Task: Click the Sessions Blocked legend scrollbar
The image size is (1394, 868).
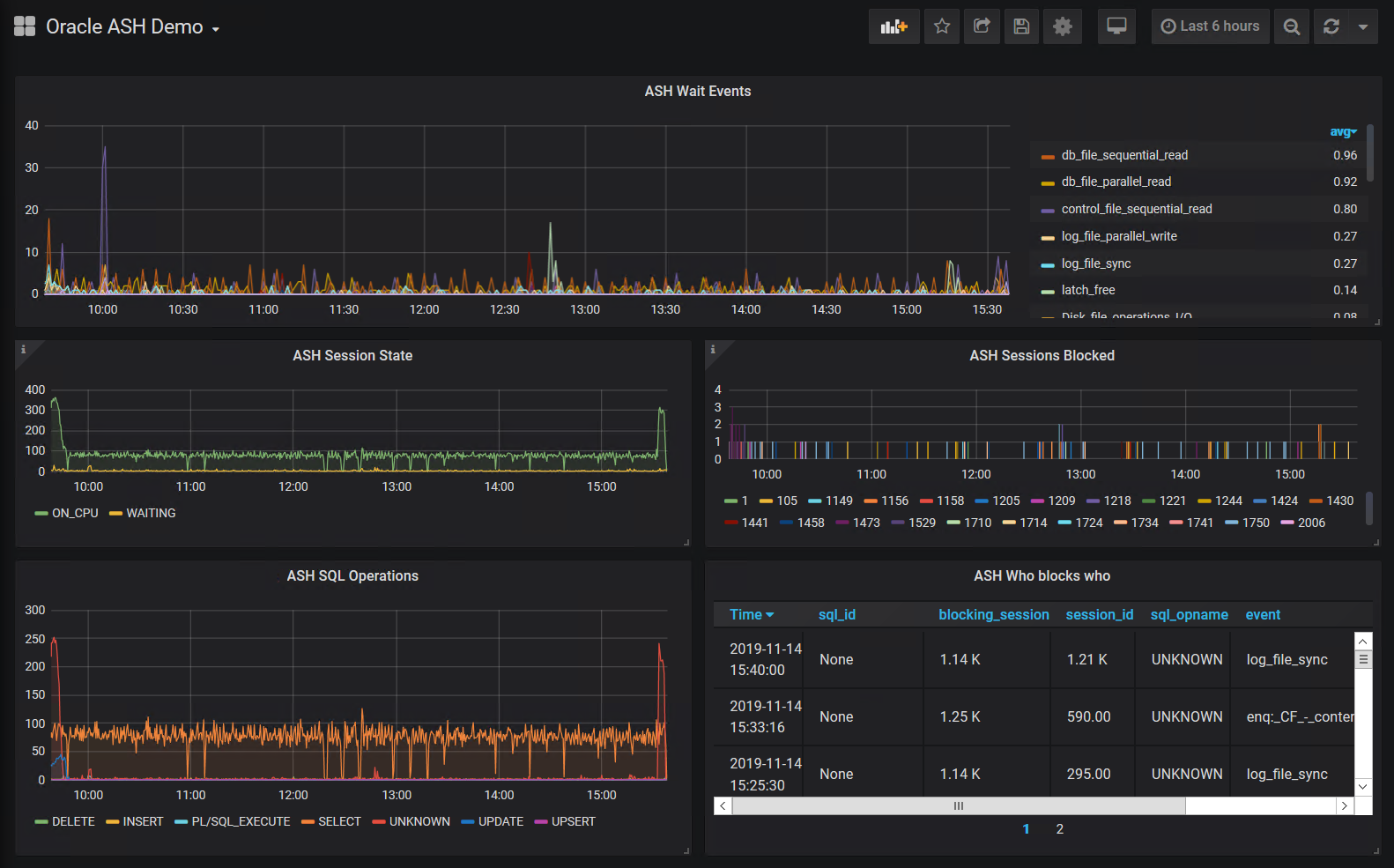Action: (x=1369, y=508)
